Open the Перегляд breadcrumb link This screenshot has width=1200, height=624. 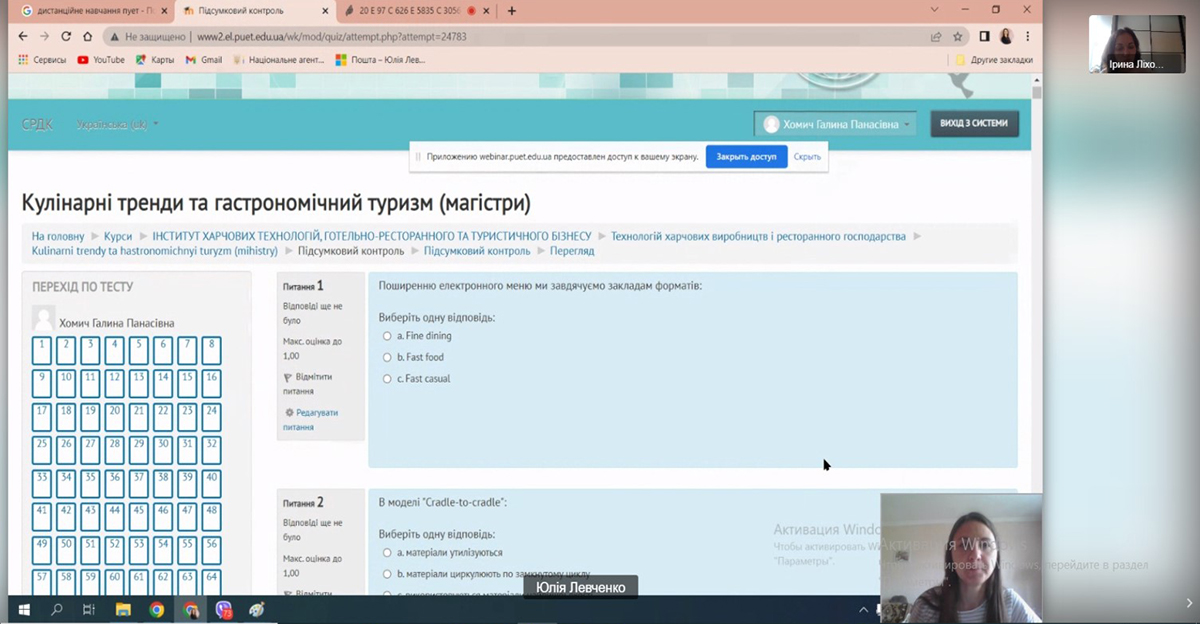tap(571, 251)
